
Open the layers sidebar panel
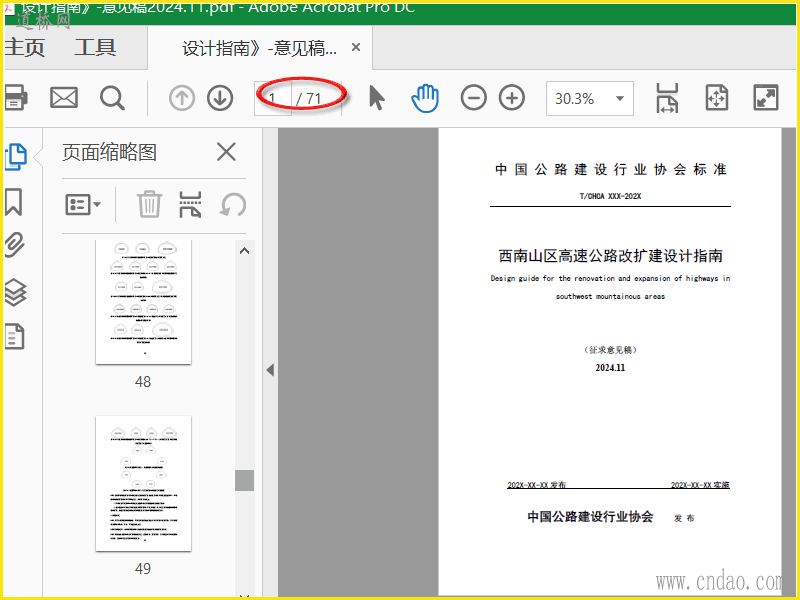[15, 292]
